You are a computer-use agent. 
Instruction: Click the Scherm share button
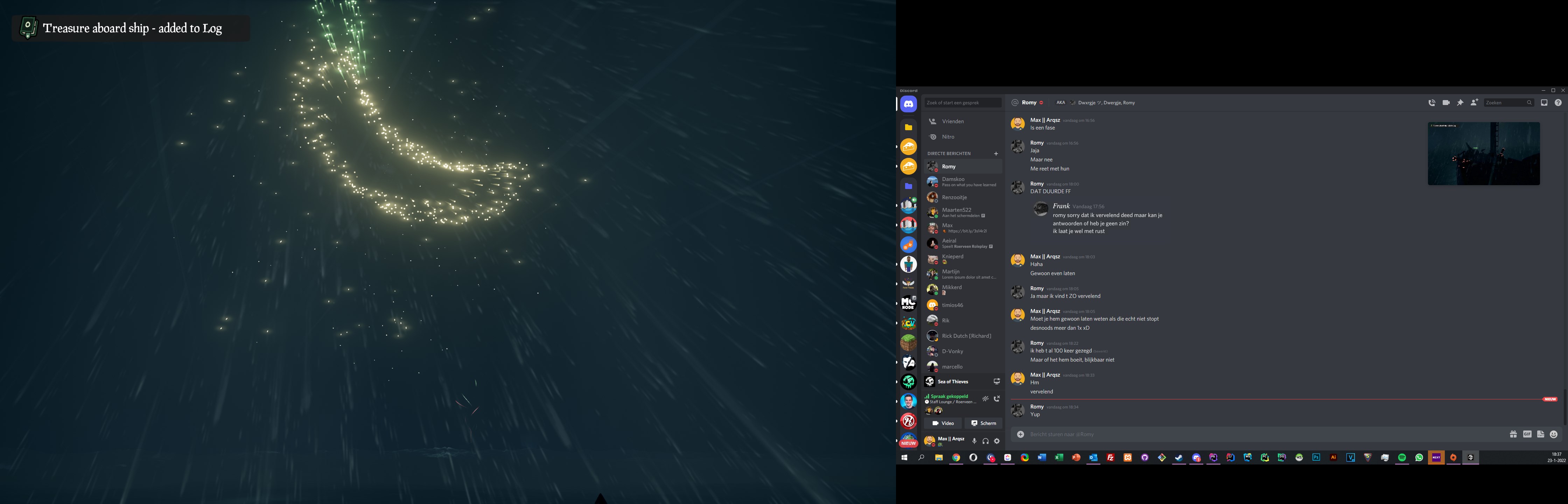[x=983, y=423]
